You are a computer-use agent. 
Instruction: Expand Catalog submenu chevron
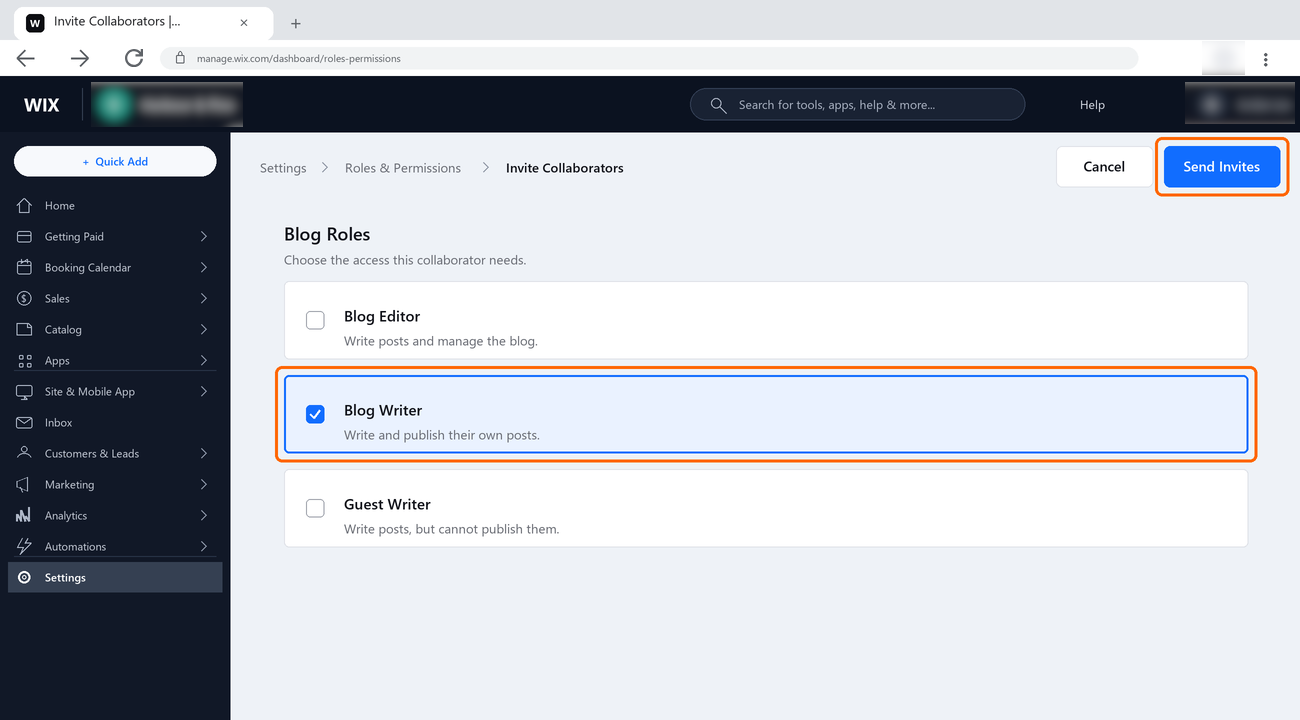pyautogui.click(x=204, y=330)
